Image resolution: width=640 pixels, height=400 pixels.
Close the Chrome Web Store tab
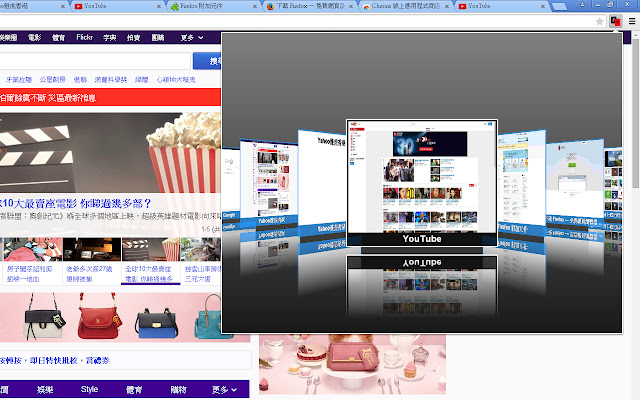pyautogui.click(x=447, y=6)
